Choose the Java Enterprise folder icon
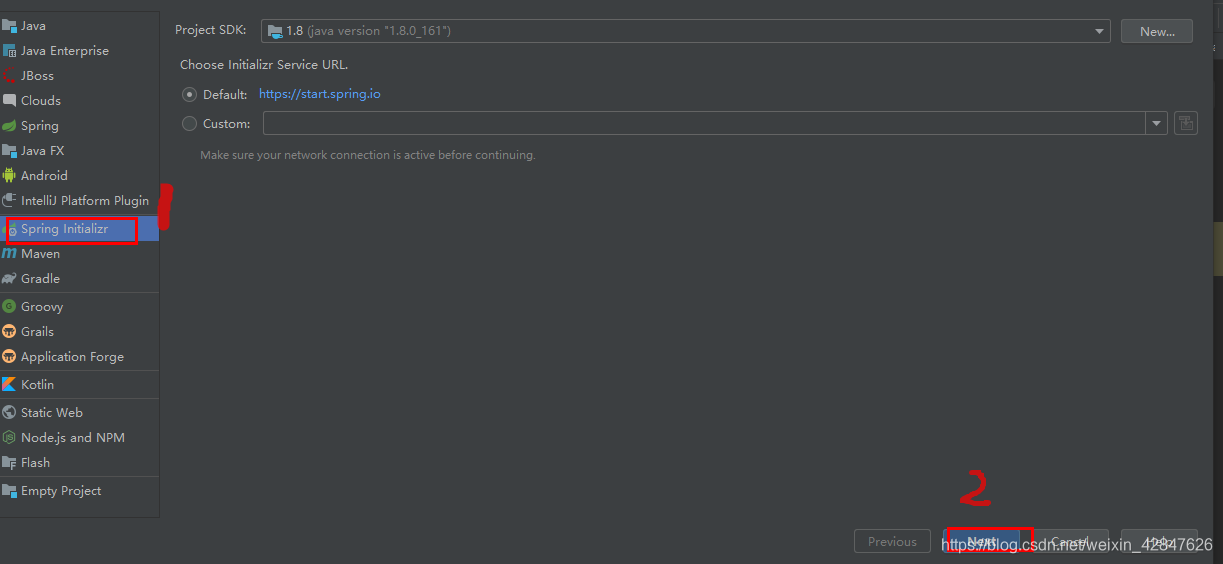 [9, 51]
